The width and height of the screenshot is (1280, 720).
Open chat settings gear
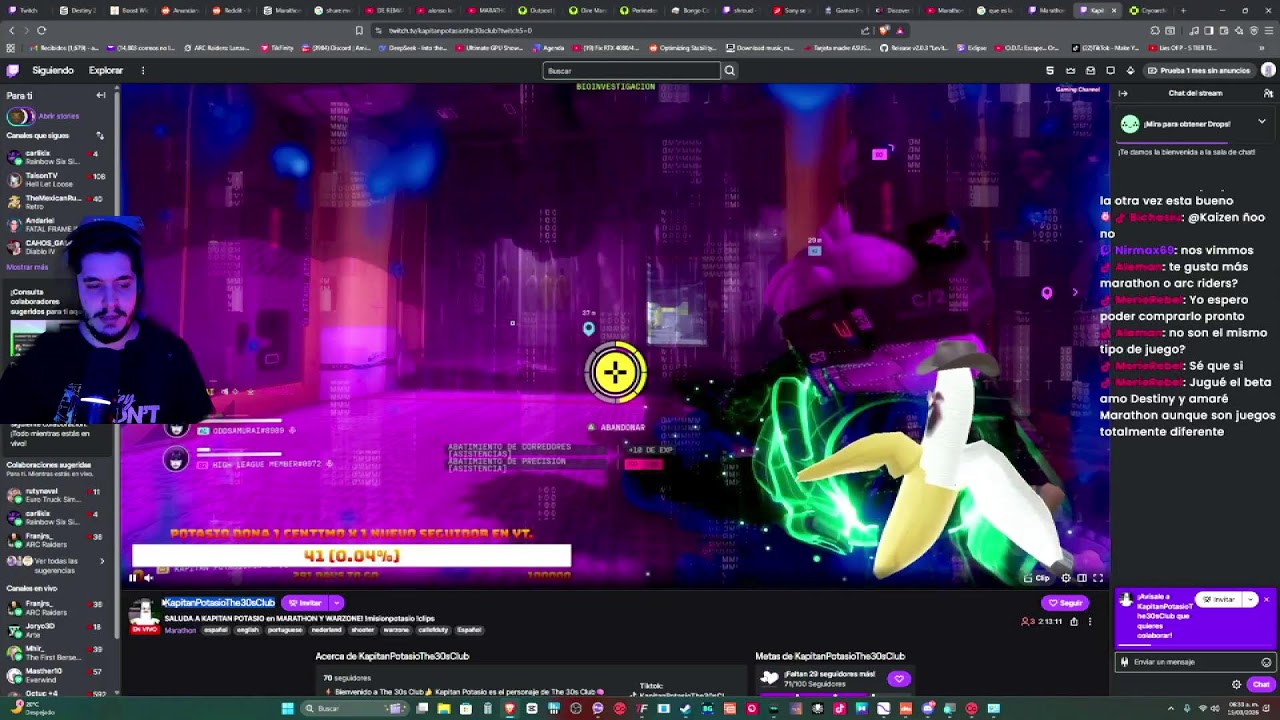[1236, 685]
